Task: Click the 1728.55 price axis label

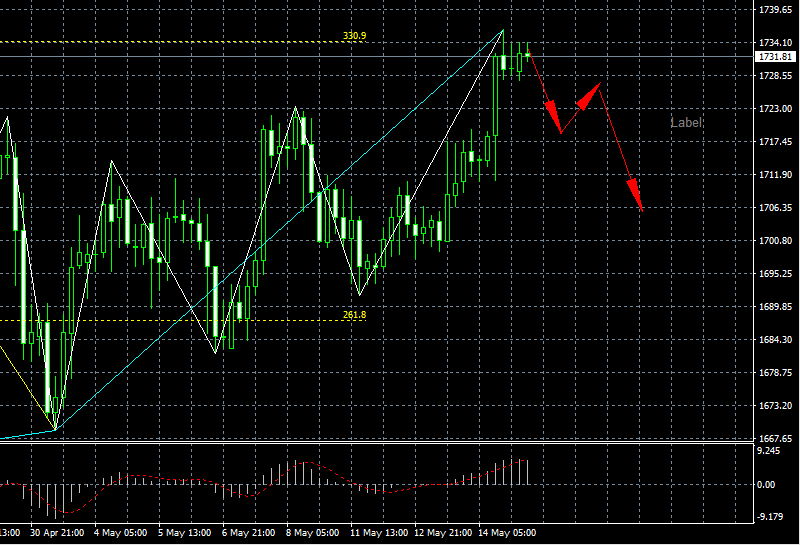Action: pyautogui.click(x=776, y=76)
